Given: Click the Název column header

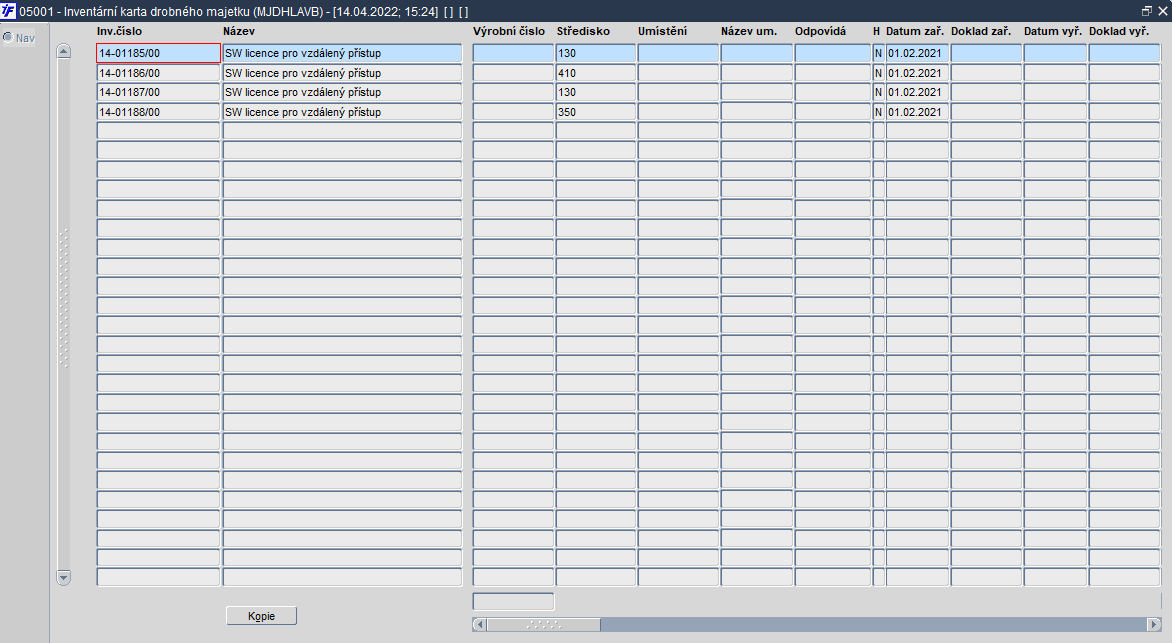Looking at the screenshot, I should pyautogui.click(x=238, y=31).
